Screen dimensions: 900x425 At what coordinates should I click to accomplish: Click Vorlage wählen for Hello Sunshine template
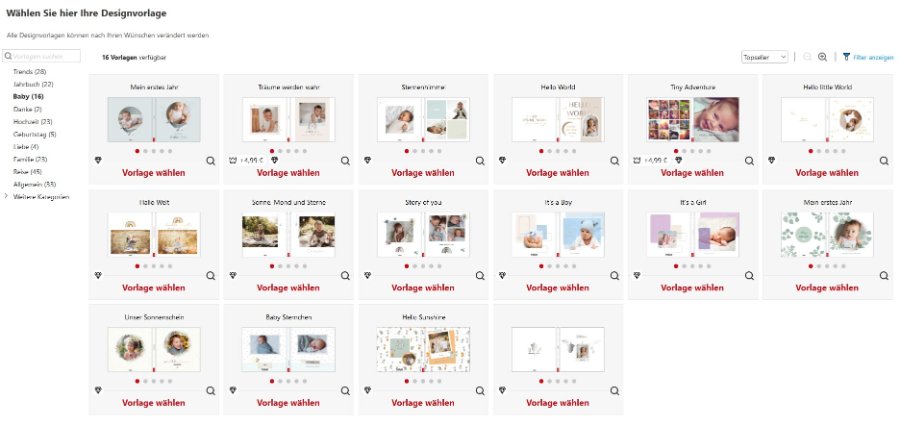point(423,403)
